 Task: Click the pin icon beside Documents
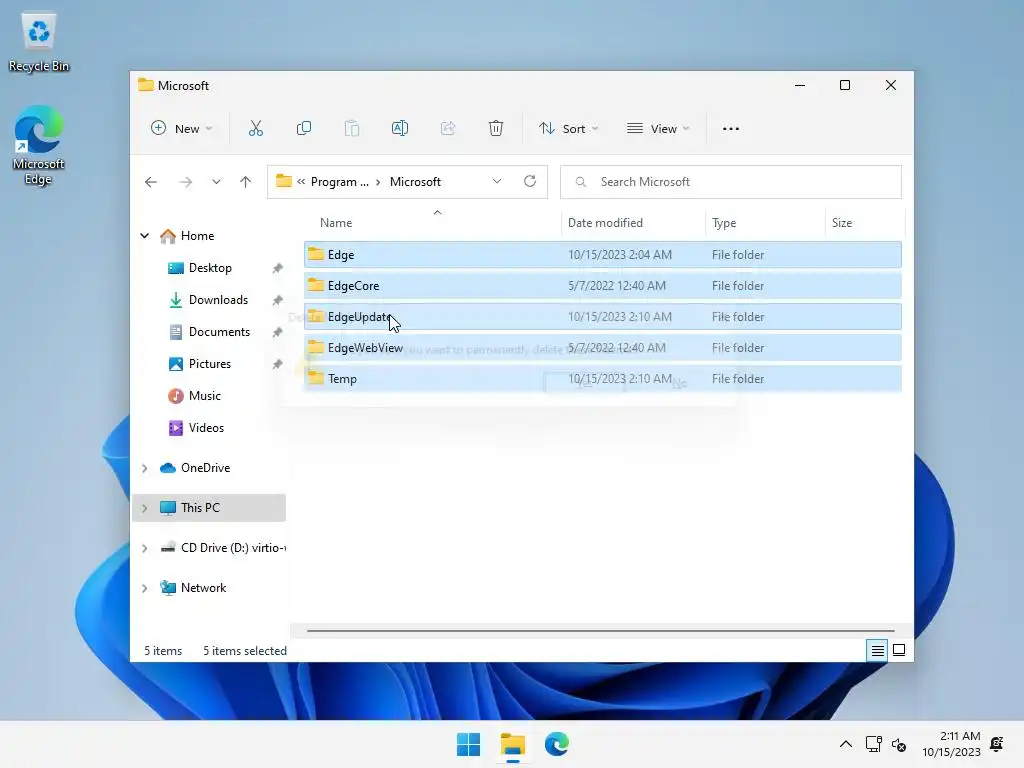click(278, 332)
